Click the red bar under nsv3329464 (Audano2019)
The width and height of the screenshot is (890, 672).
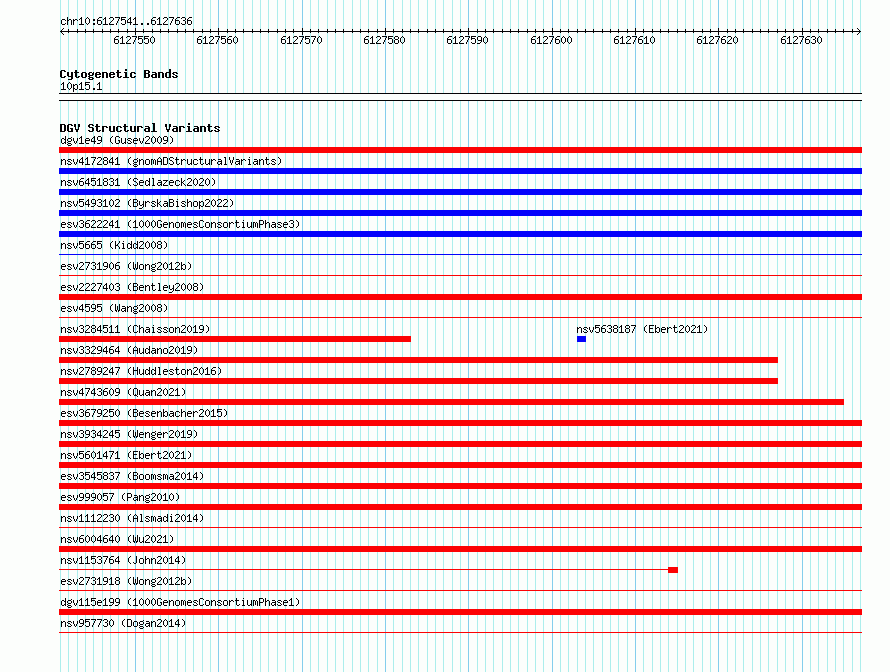click(418, 360)
